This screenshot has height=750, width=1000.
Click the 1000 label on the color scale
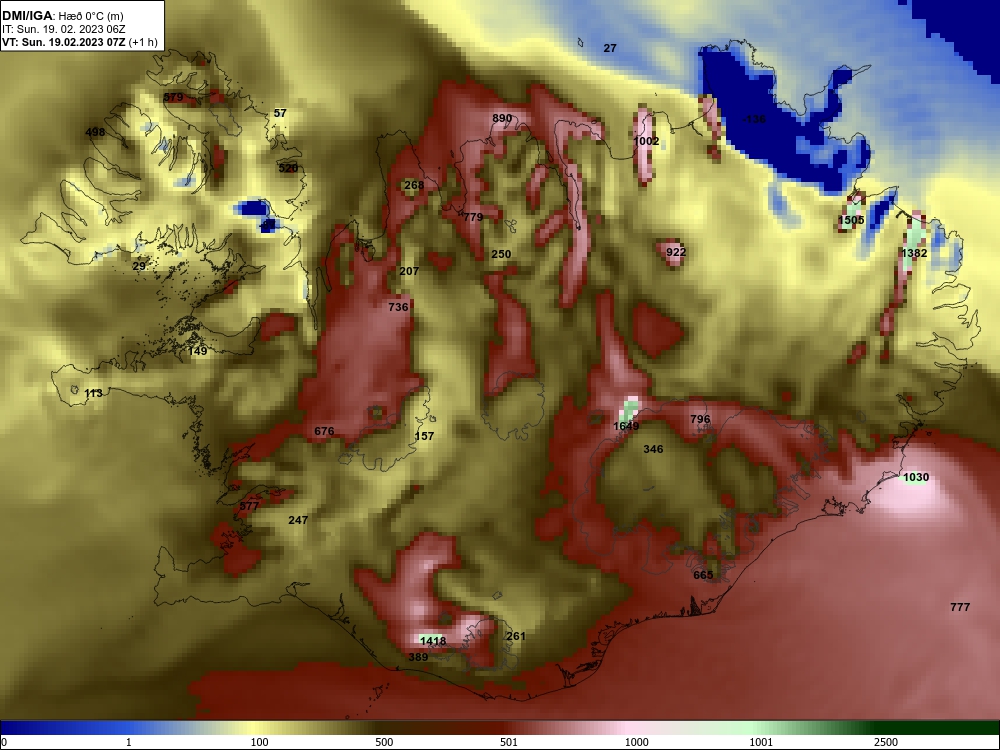tap(636, 742)
